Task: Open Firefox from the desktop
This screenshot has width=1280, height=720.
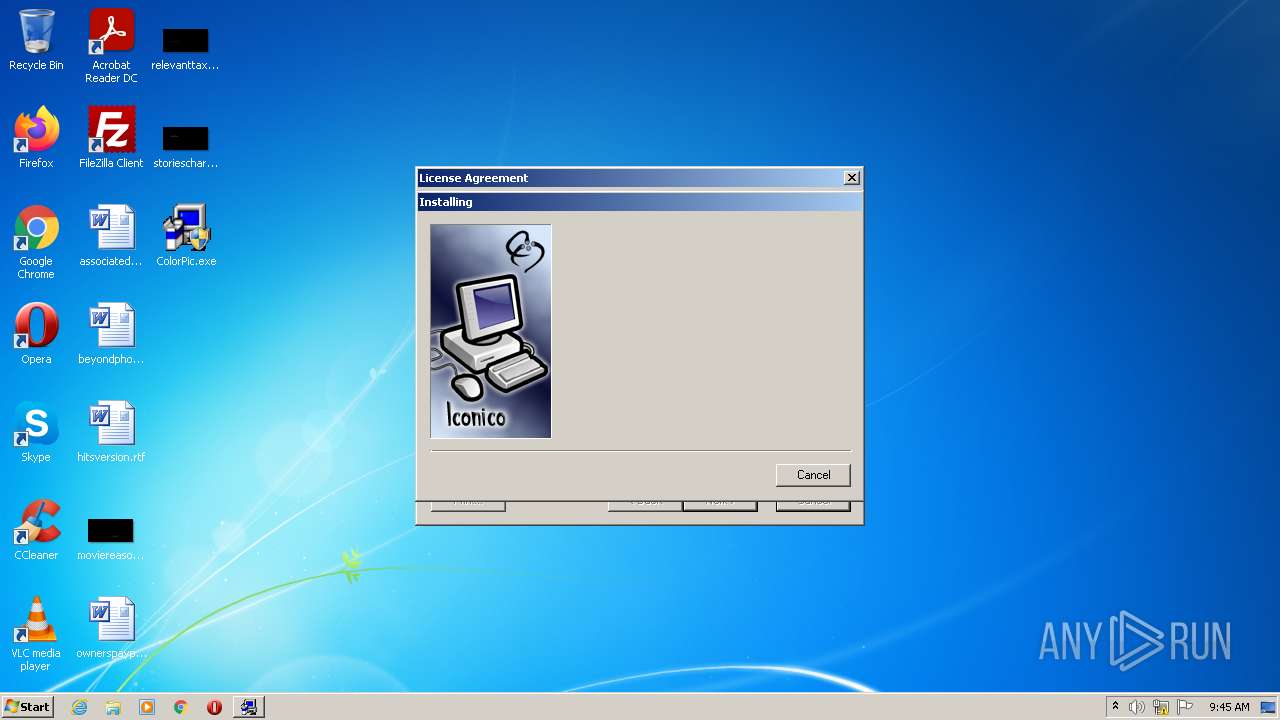Action: click(36, 138)
